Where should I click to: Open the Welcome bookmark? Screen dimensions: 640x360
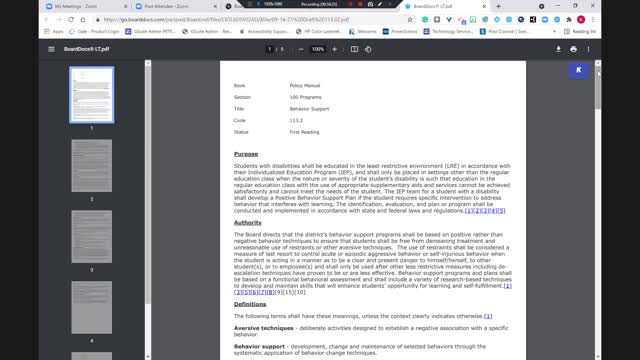[x=362, y=31]
